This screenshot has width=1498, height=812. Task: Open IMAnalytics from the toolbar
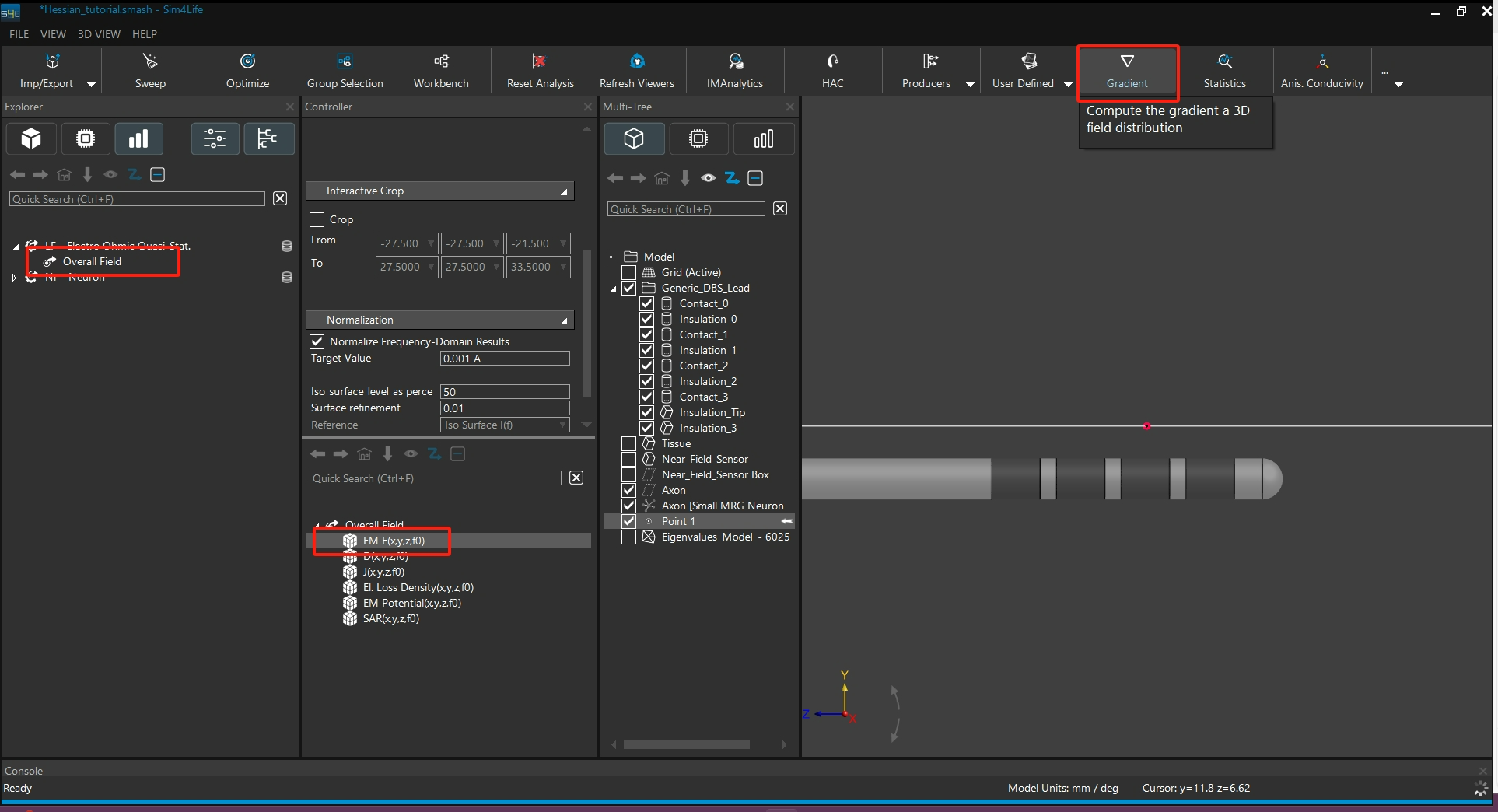click(x=734, y=62)
